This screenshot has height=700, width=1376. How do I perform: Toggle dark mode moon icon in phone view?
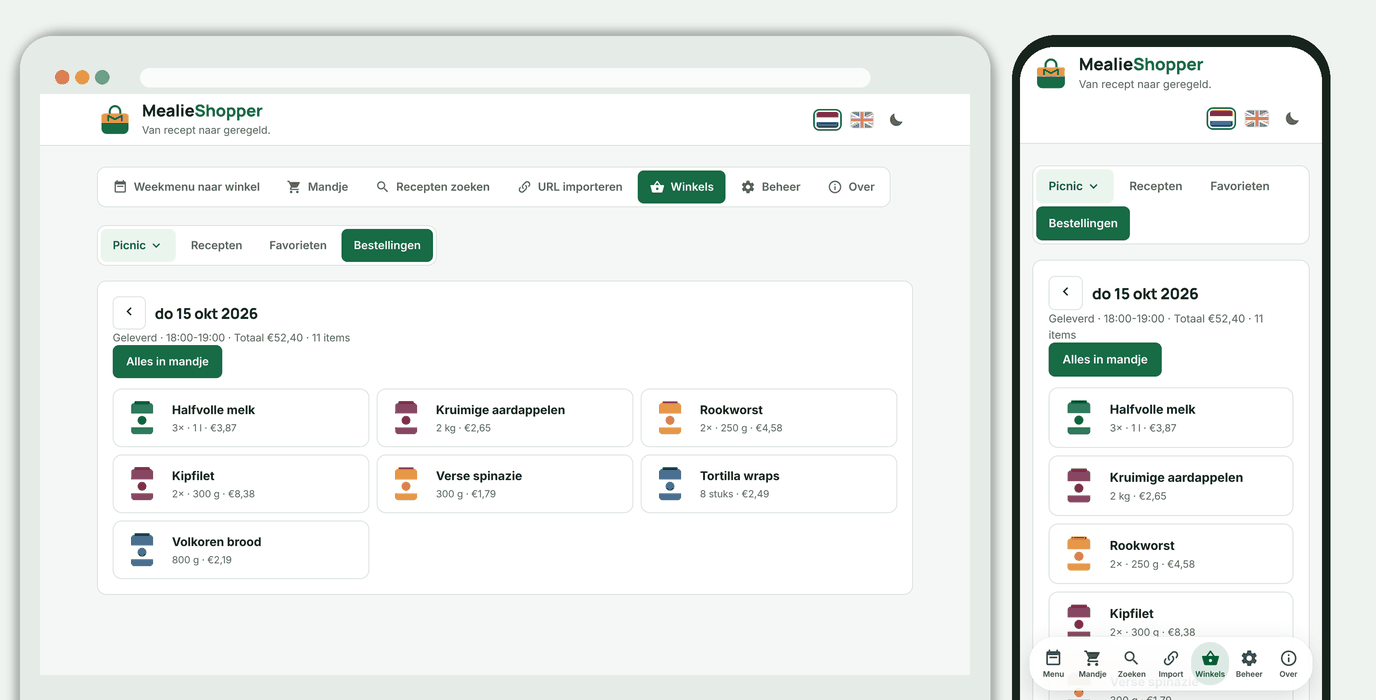(1292, 119)
